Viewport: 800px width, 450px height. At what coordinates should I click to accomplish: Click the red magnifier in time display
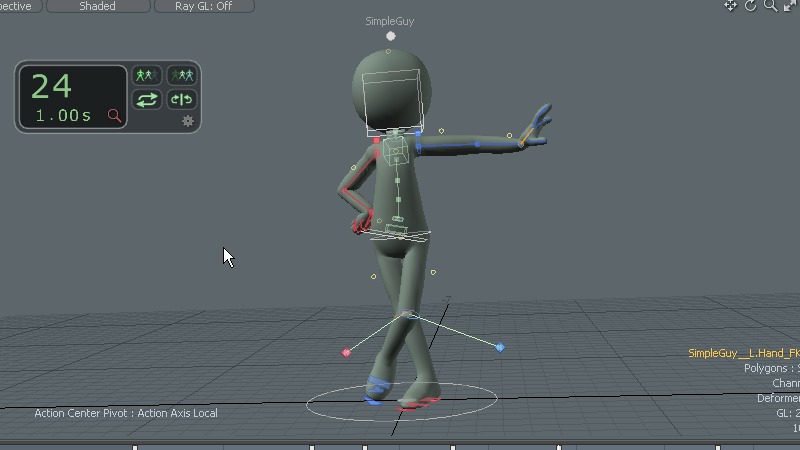coord(114,116)
